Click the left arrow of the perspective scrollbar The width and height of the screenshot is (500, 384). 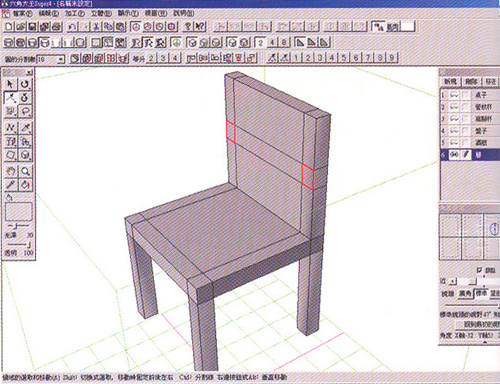453,282
